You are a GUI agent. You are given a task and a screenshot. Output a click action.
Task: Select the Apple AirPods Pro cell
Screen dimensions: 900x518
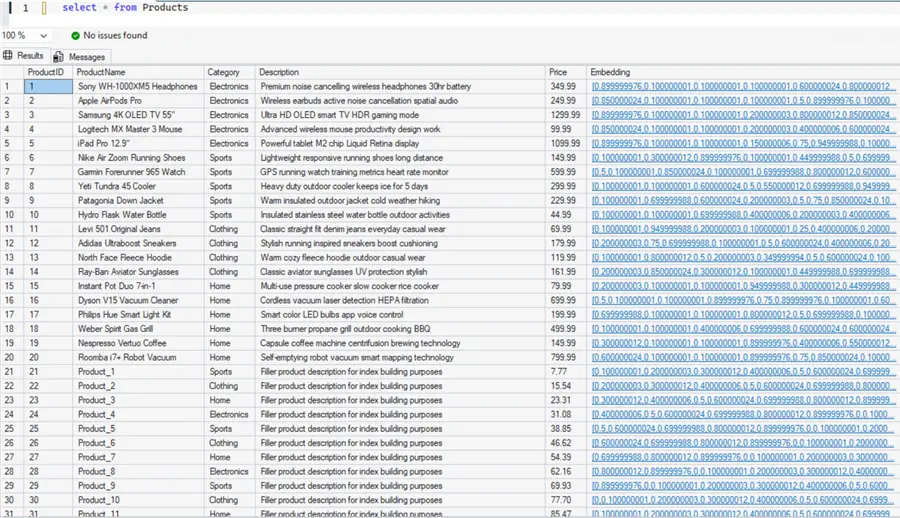coord(138,101)
